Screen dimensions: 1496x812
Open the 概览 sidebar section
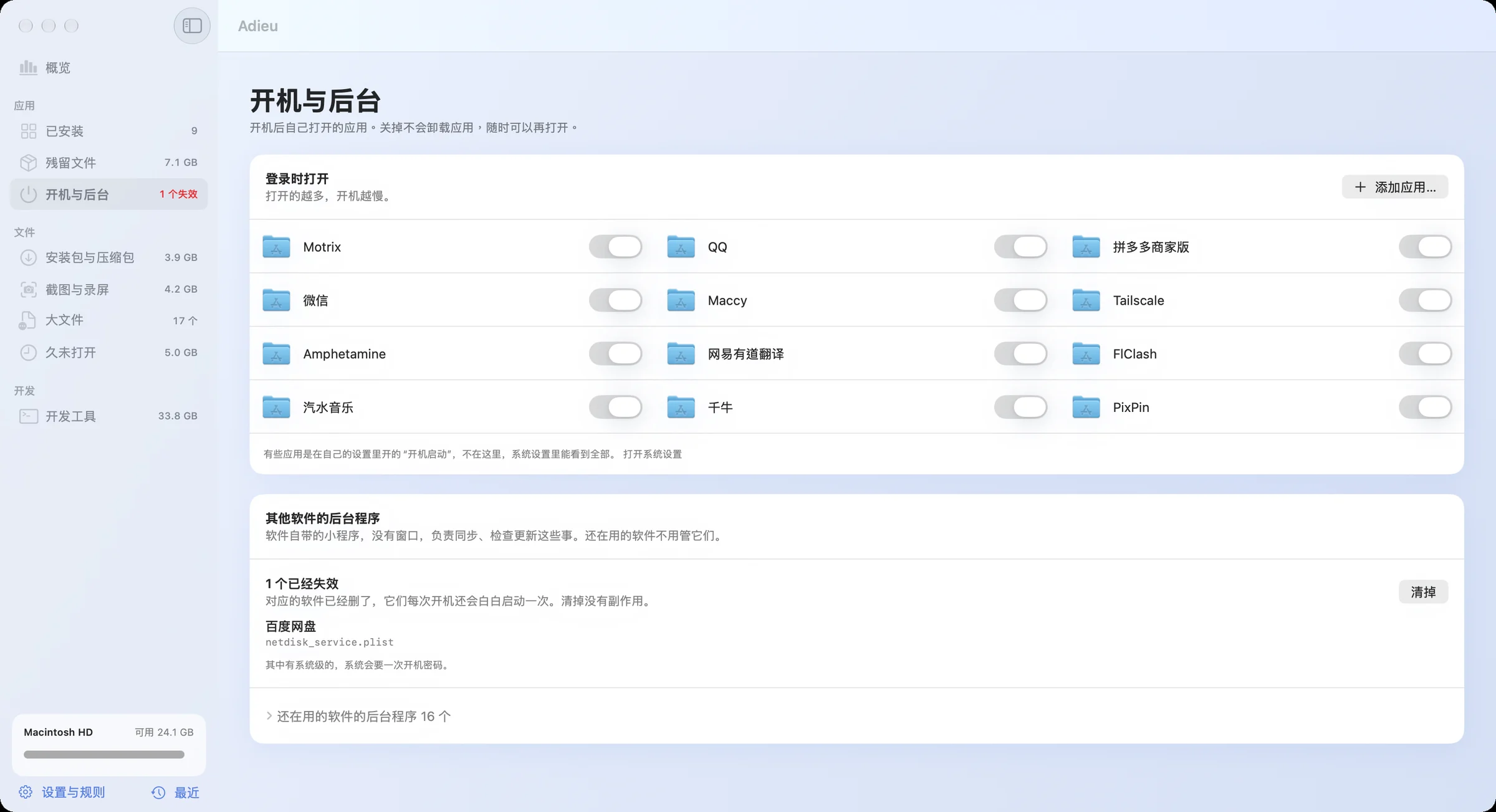click(x=108, y=67)
